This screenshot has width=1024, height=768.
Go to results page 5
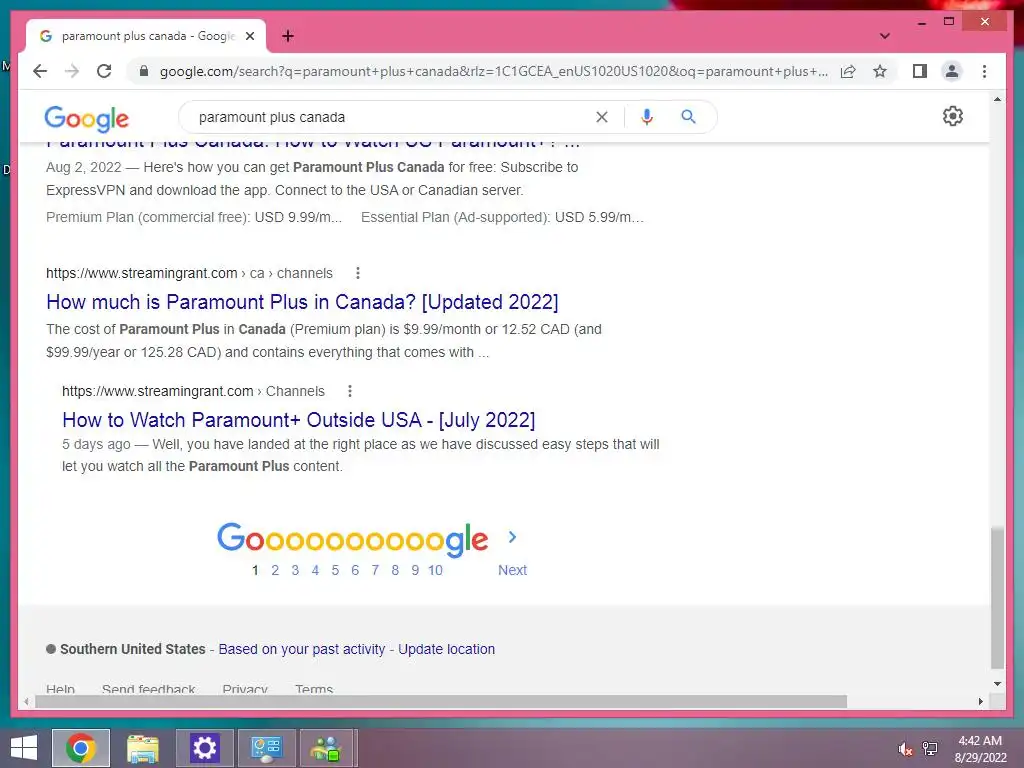[x=335, y=570]
